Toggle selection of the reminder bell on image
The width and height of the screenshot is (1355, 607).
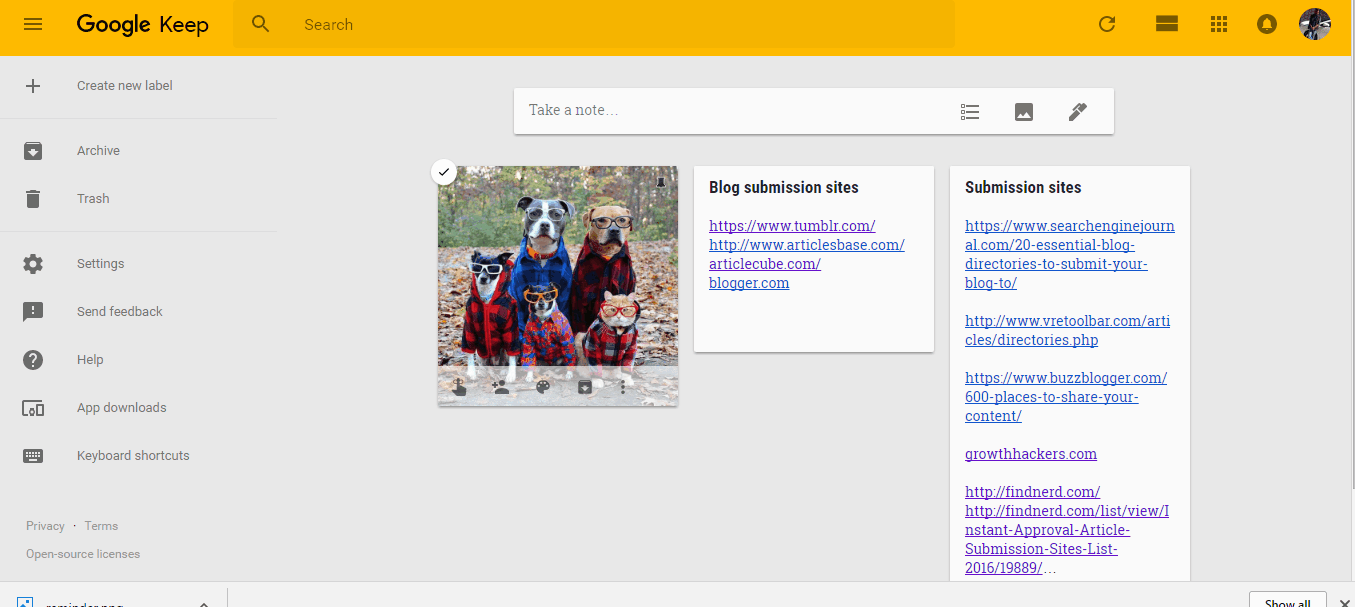click(x=661, y=181)
